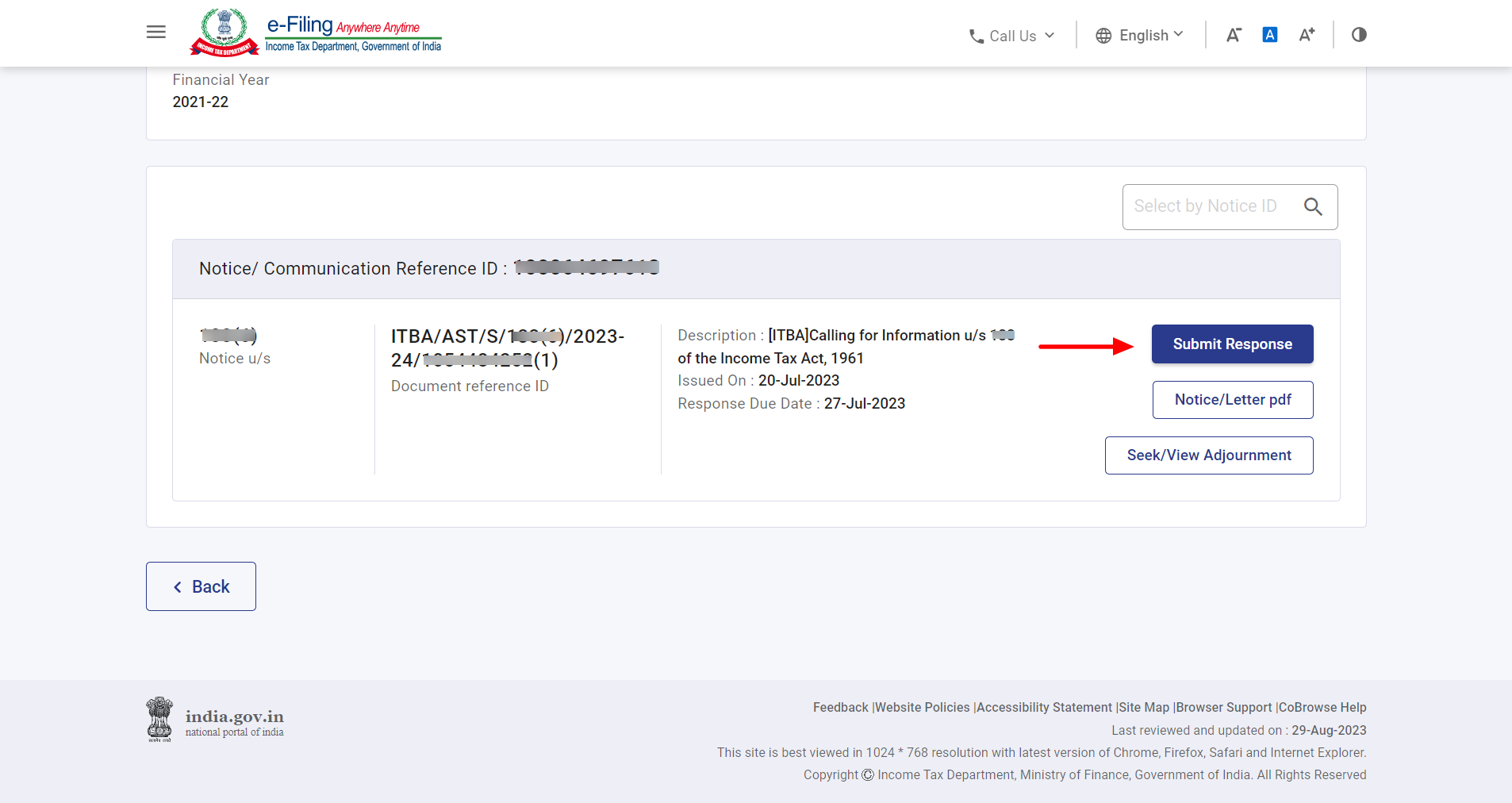Click the Submit Response button

point(1233,344)
